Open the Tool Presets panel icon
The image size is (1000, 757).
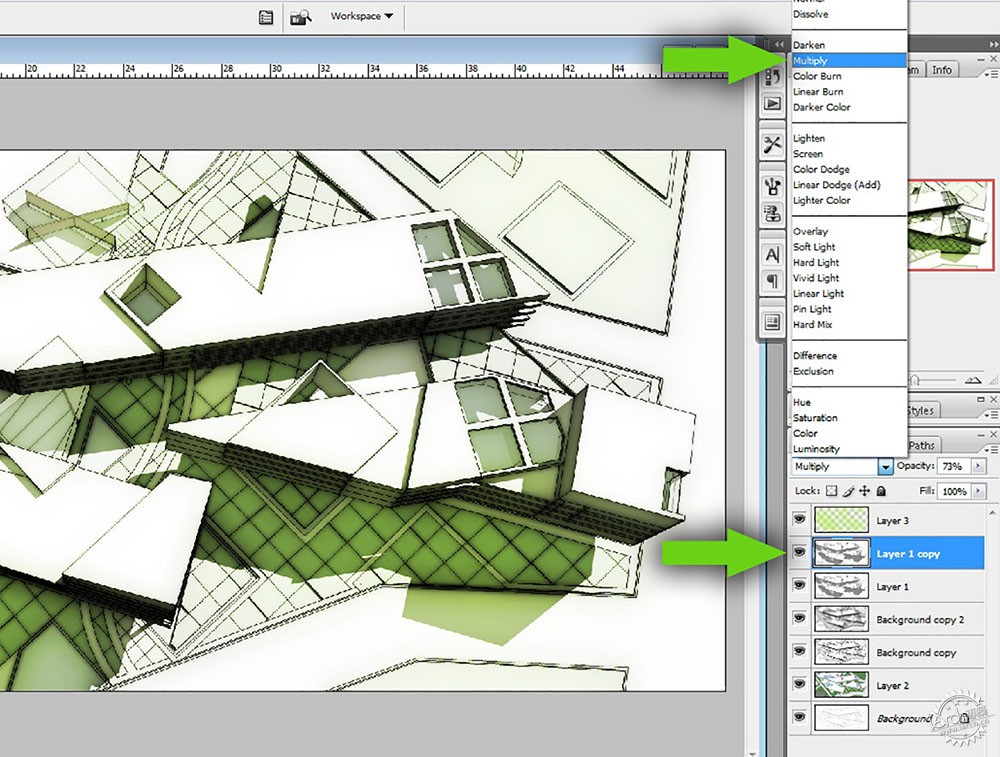[x=772, y=145]
